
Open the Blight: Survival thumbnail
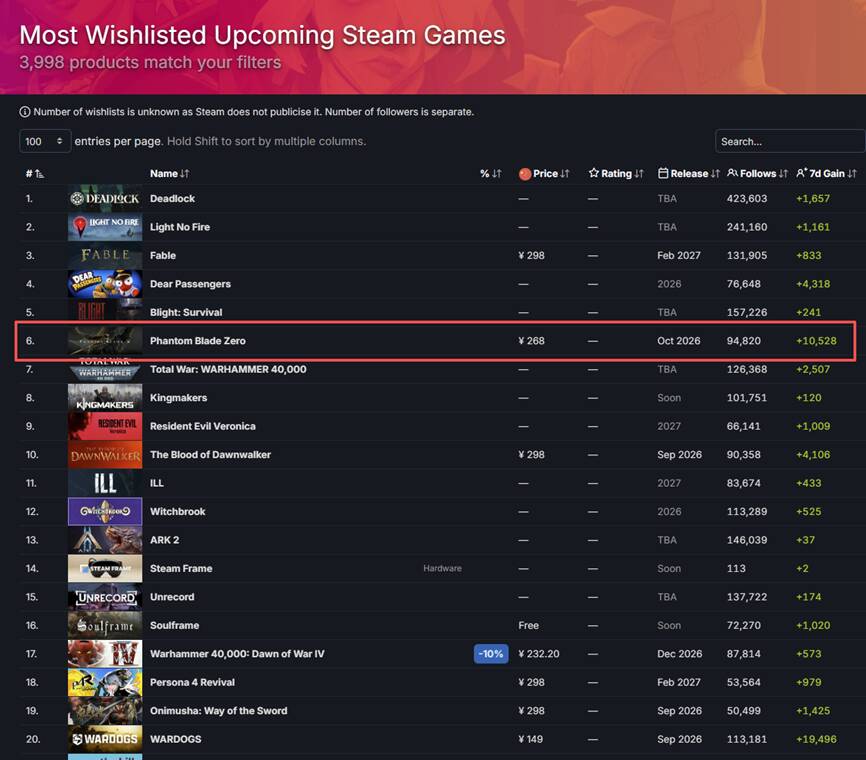tap(105, 312)
